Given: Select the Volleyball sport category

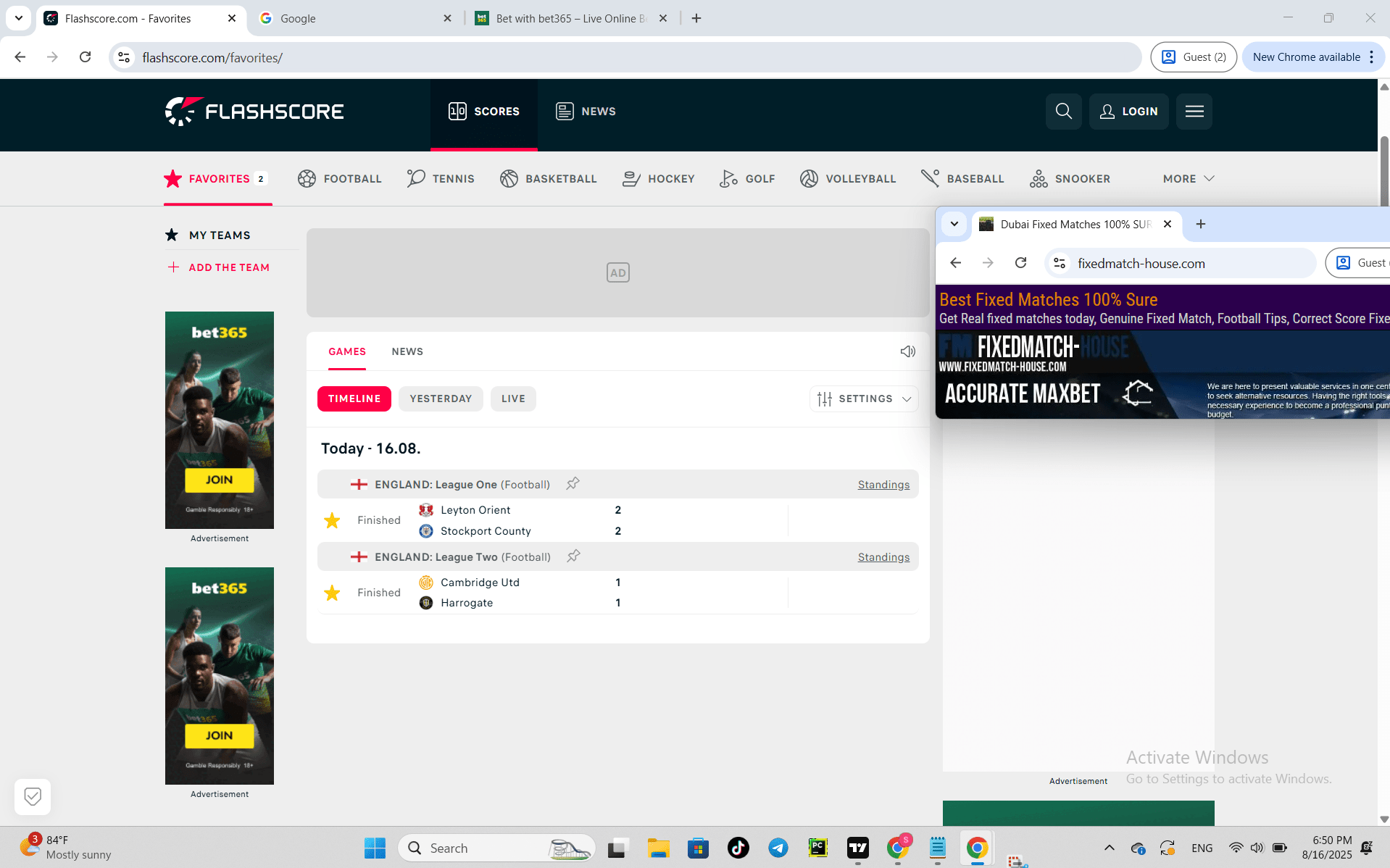Looking at the screenshot, I should tap(848, 178).
